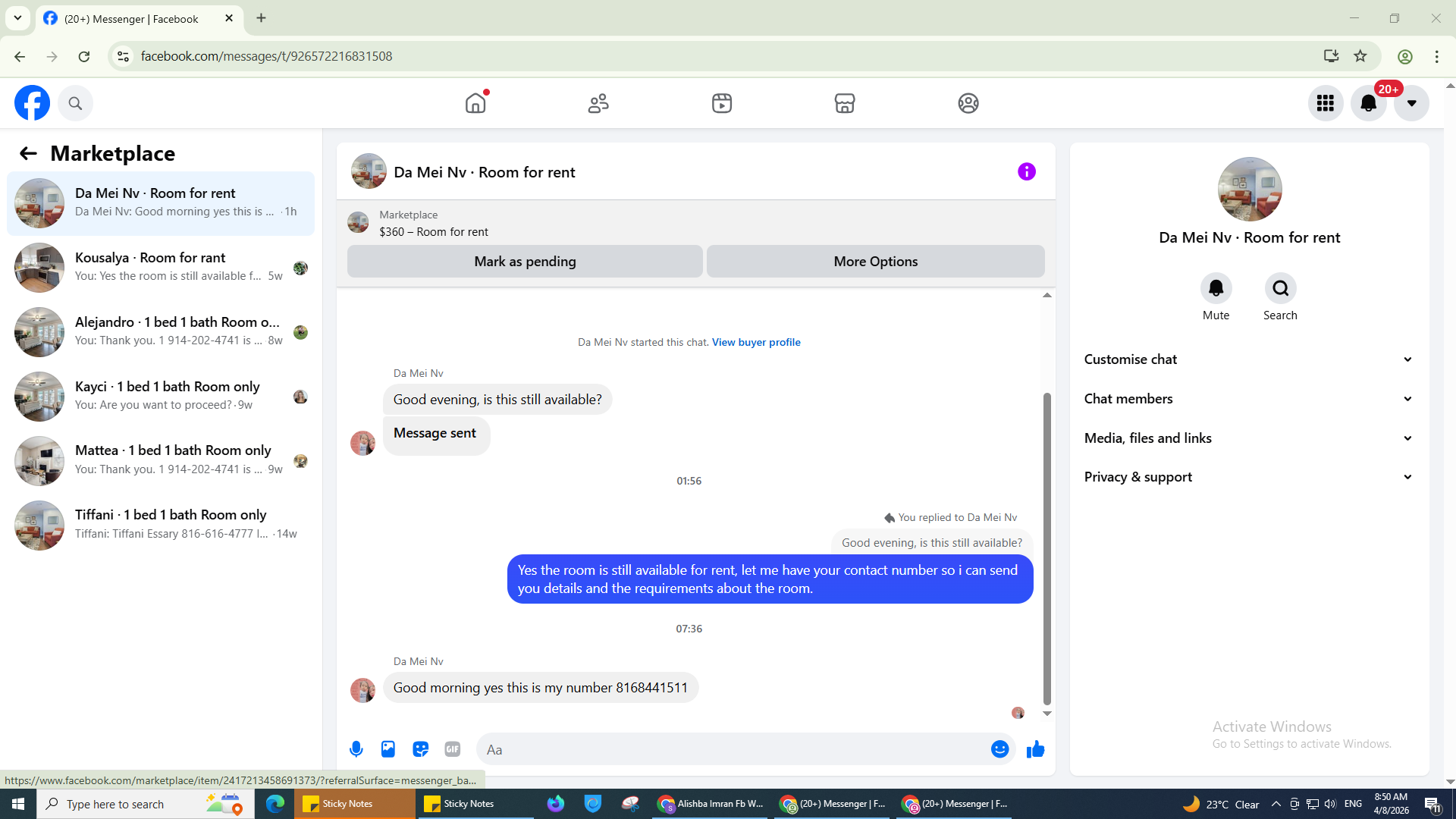Open emoji picker in message box
This screenshot has height=819, width=1456.
pyautogui.click(x=999, y=749)
